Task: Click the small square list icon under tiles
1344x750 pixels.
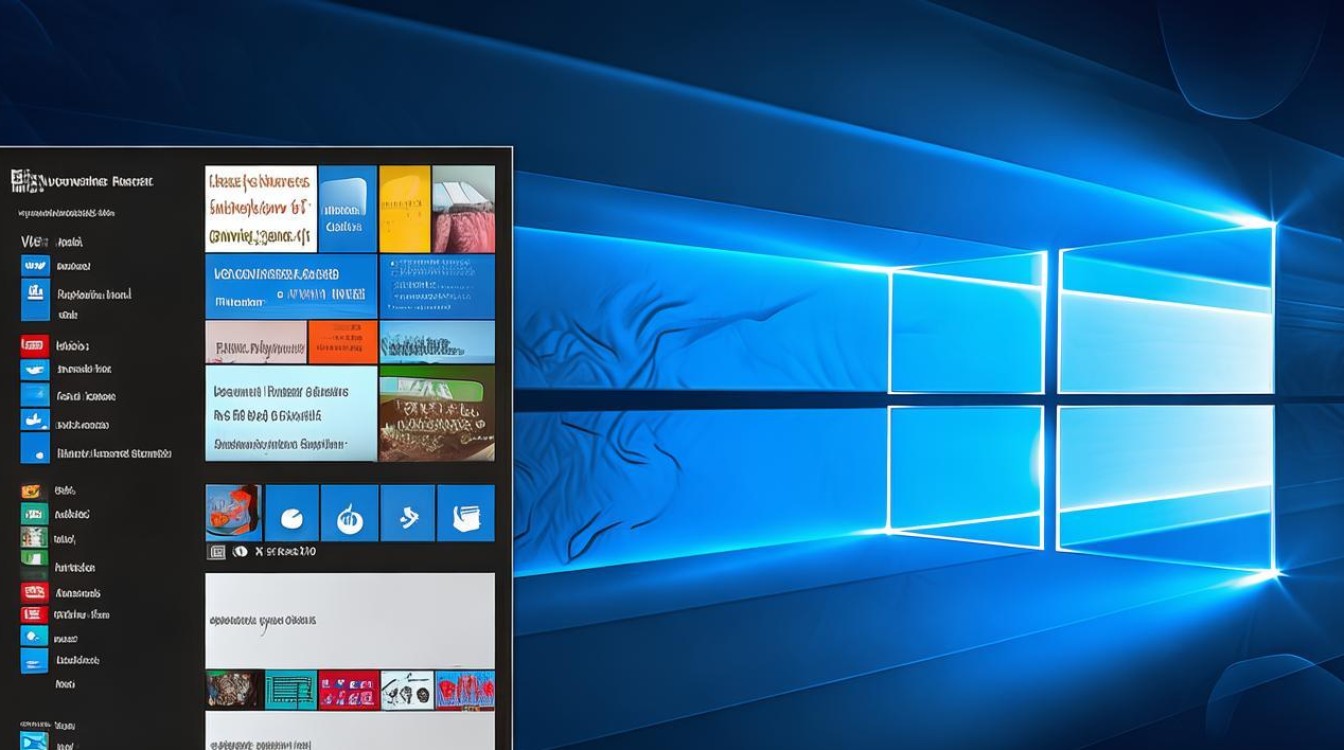Action: coord(216,551)
